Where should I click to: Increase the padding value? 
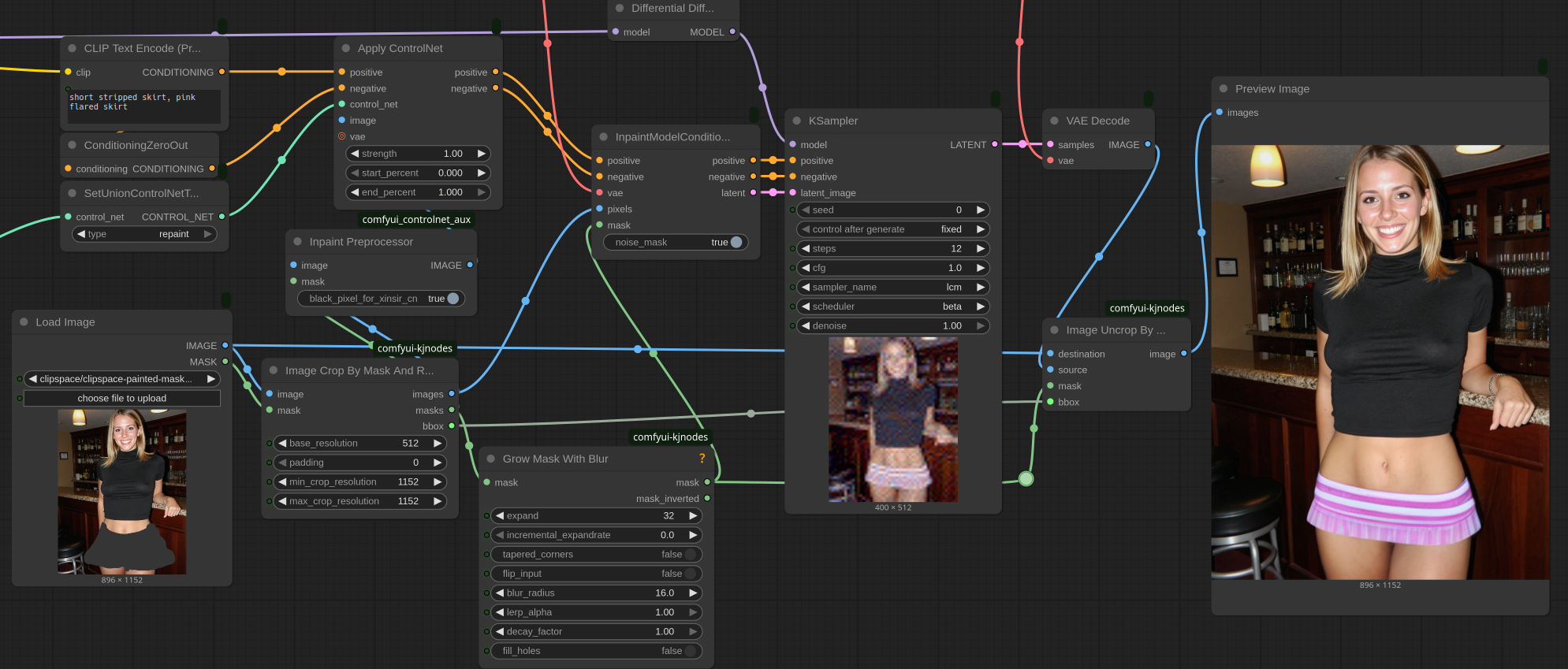(438, 463)
